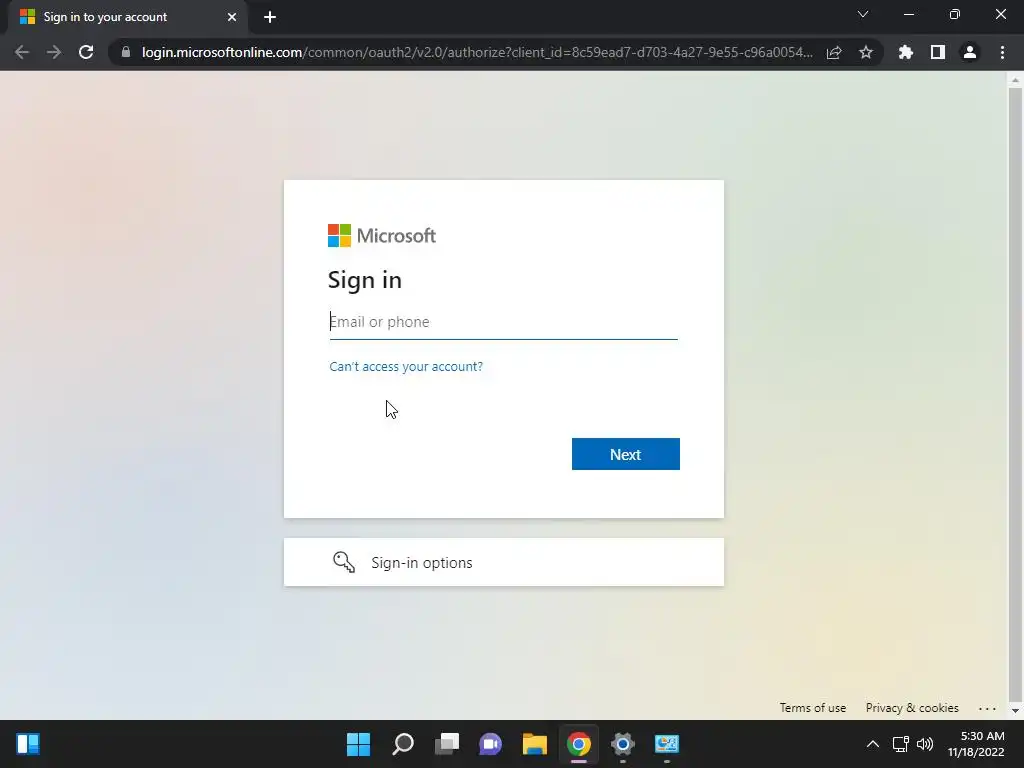Restore down the Chrome window
The height and width of the screenshot is (768, 1024).
(955, 14)
